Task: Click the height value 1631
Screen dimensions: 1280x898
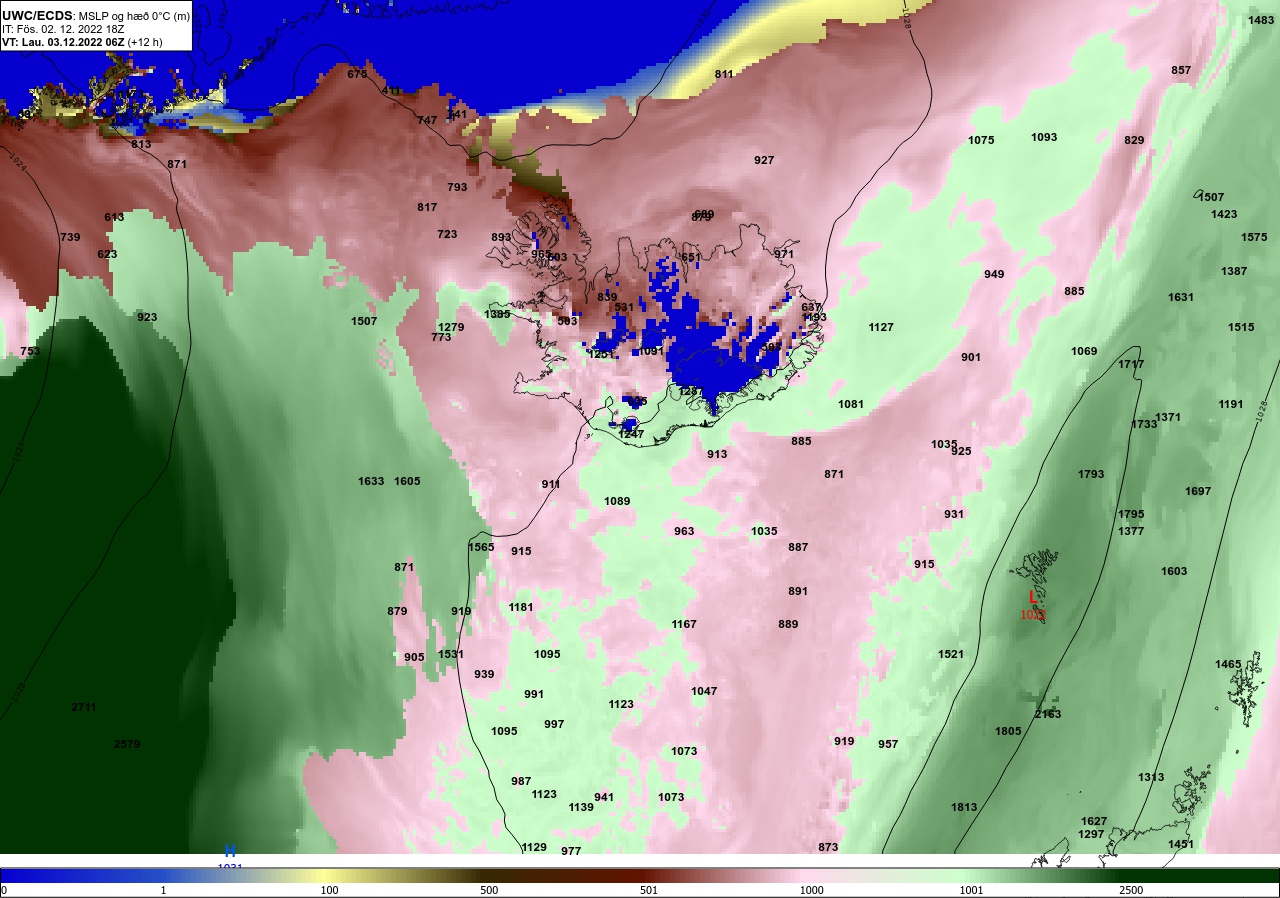Action: click(x=1181, y=297)
